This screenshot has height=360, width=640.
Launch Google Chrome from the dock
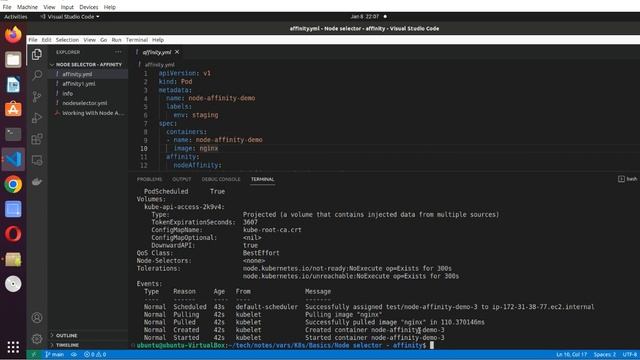tap(13, 184)
